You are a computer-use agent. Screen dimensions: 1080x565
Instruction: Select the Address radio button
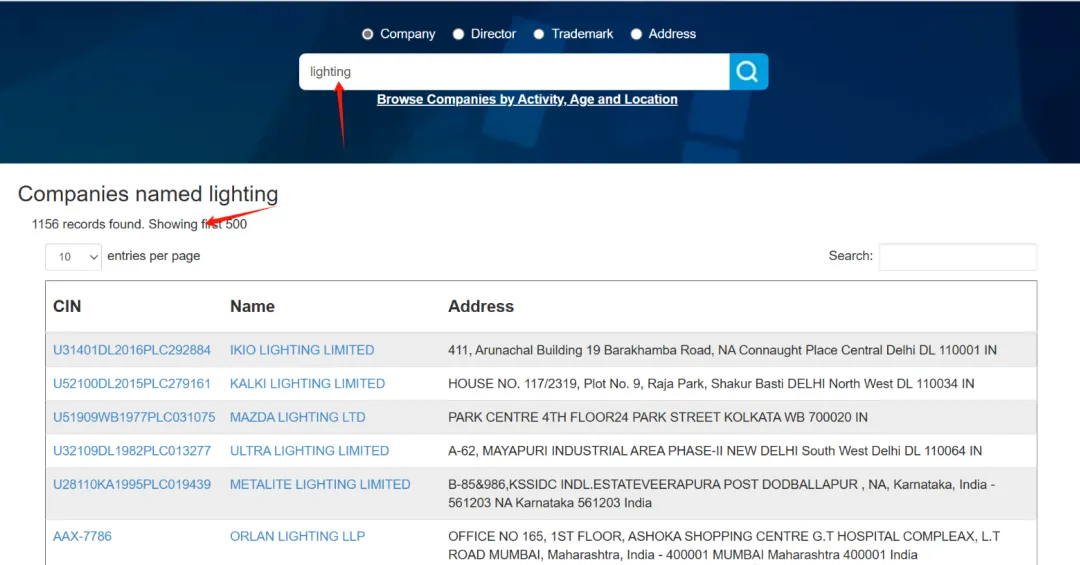[x=636, y=34]
